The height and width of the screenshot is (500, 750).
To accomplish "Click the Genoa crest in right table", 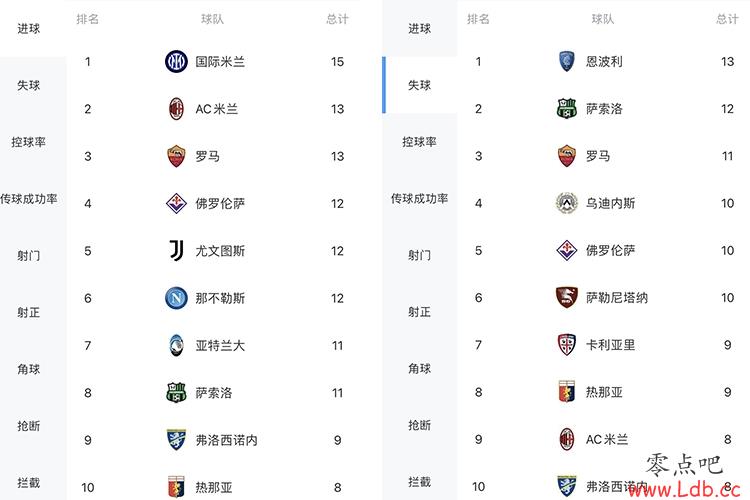I will [x=567, y=392].
